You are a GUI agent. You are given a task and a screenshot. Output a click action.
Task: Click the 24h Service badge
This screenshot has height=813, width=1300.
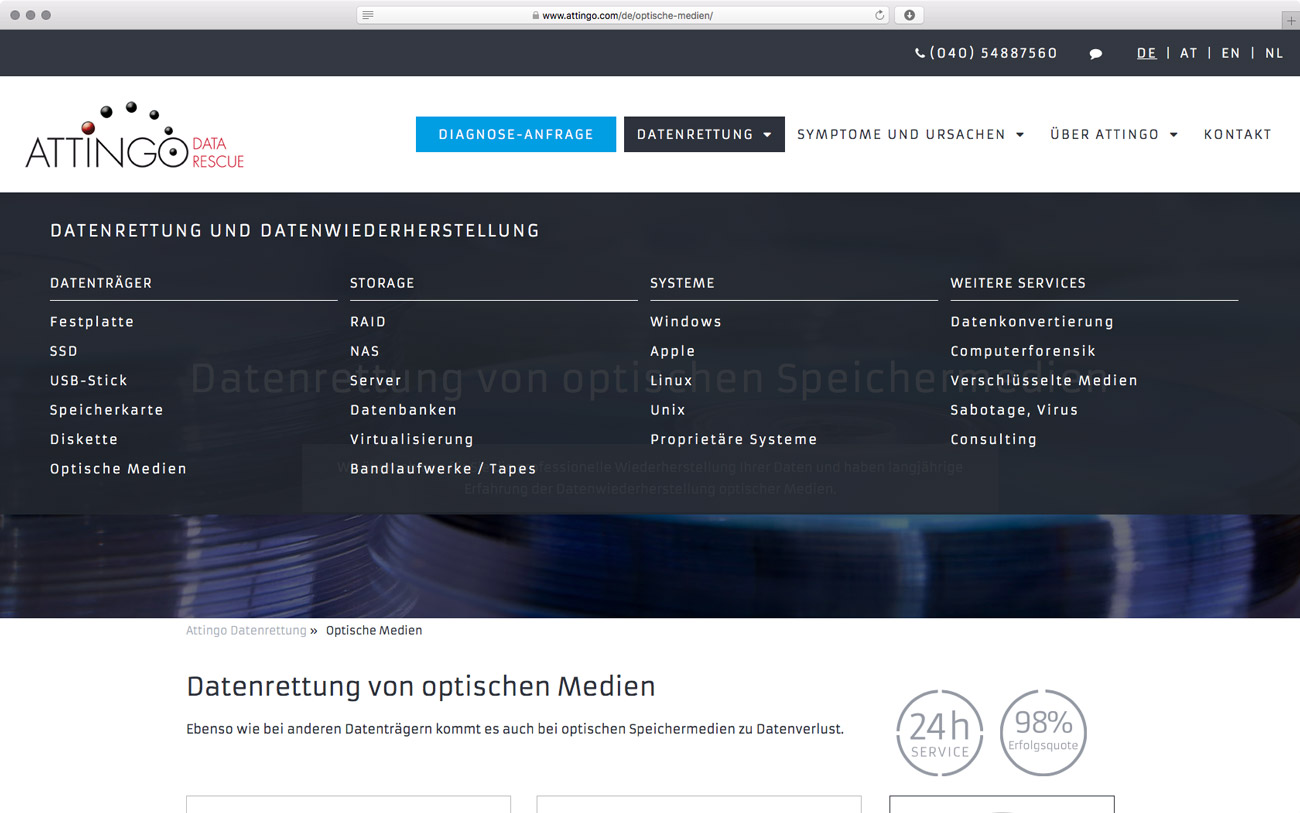click(x=939, y=733)
